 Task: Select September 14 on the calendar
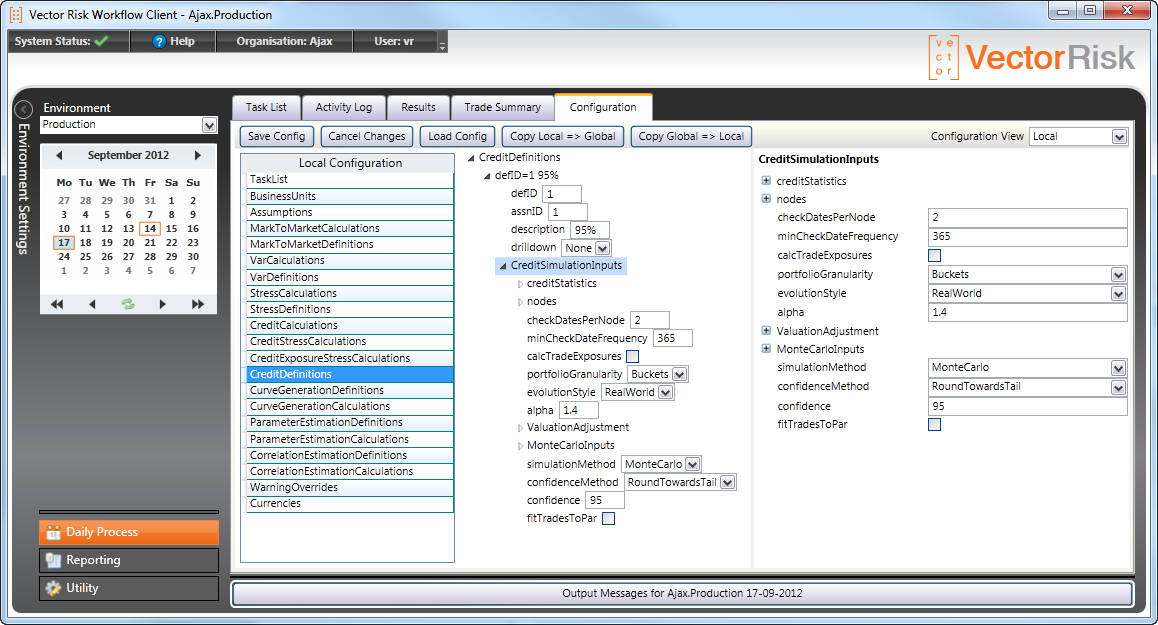tap(150, 229)
